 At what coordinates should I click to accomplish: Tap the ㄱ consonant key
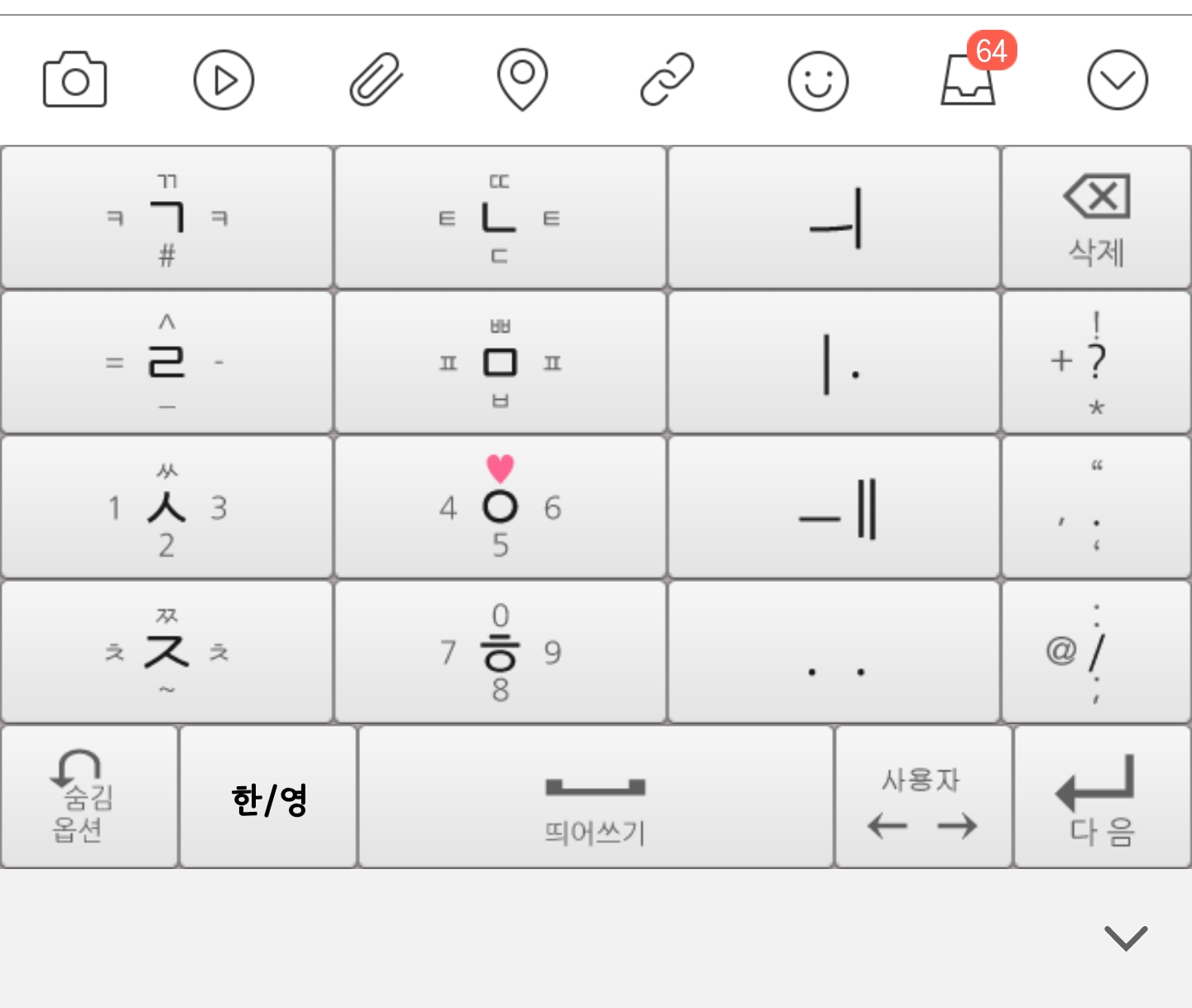coord(166,218)
